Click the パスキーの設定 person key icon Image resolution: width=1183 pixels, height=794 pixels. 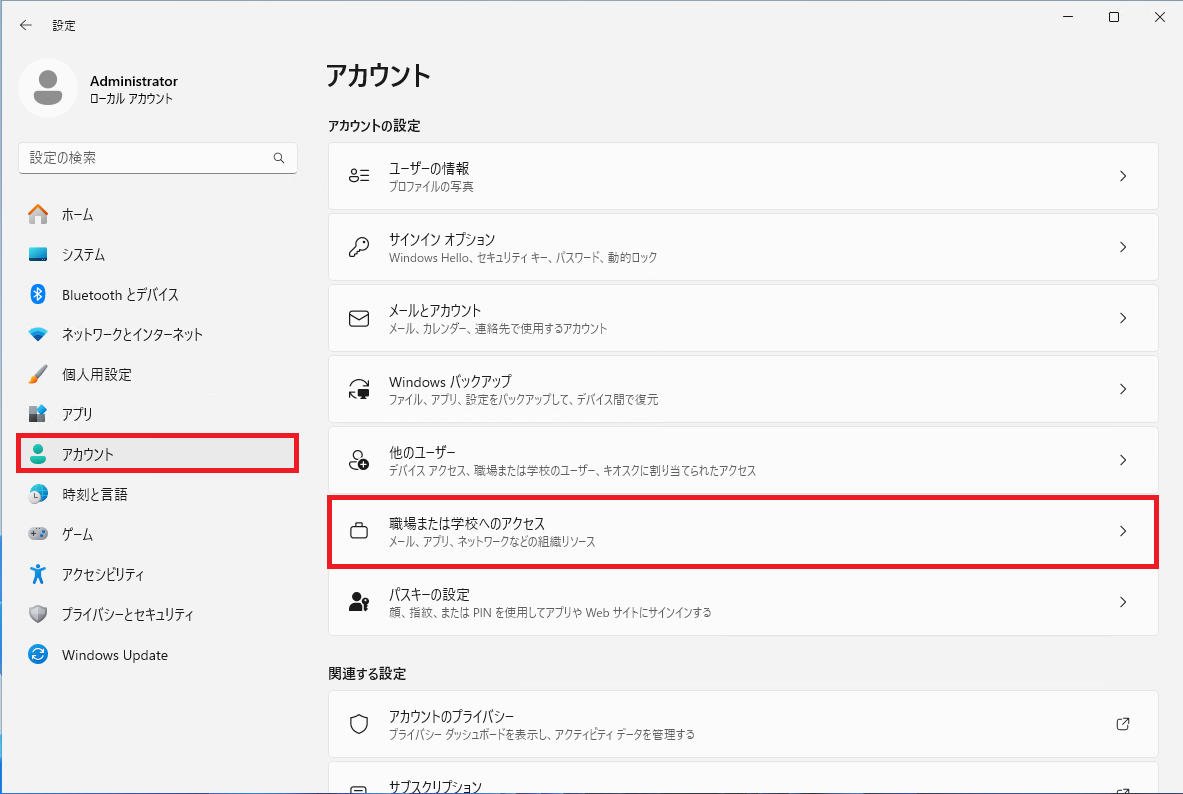tap(359, 602)
